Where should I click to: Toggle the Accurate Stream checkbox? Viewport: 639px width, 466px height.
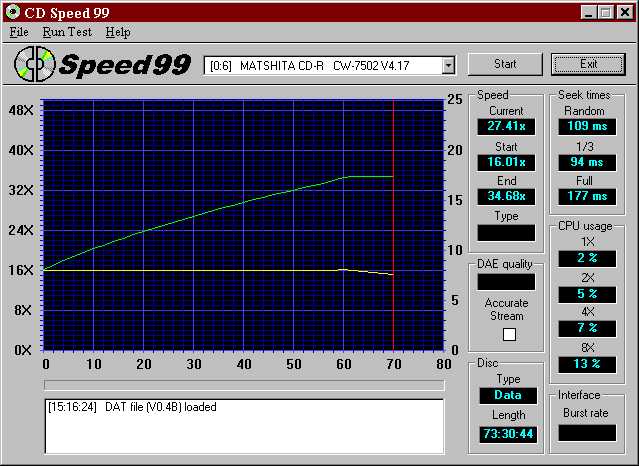510,334
